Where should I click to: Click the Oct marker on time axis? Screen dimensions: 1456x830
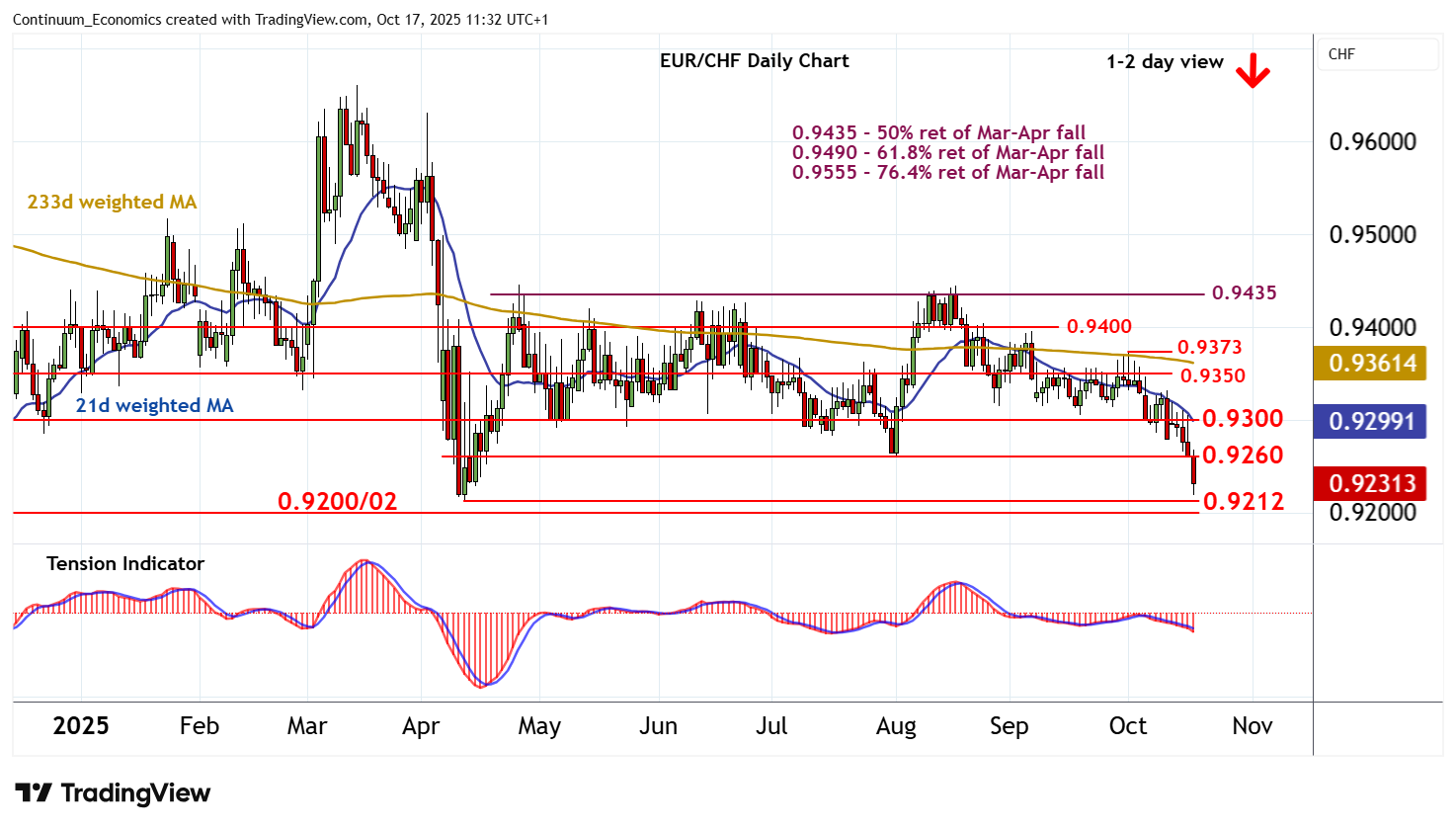pos(1127,726)
